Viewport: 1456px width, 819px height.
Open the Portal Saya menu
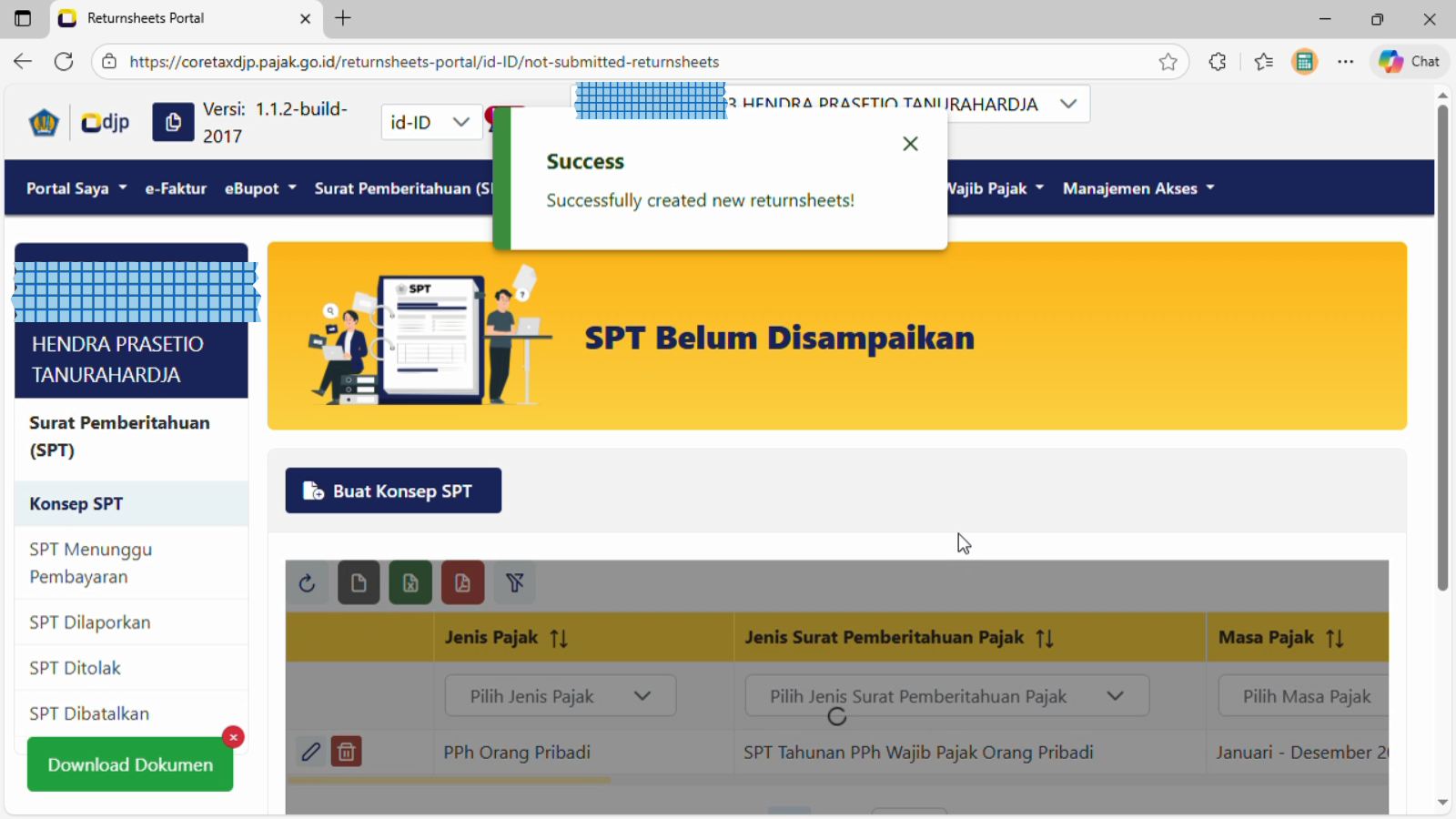76,188
